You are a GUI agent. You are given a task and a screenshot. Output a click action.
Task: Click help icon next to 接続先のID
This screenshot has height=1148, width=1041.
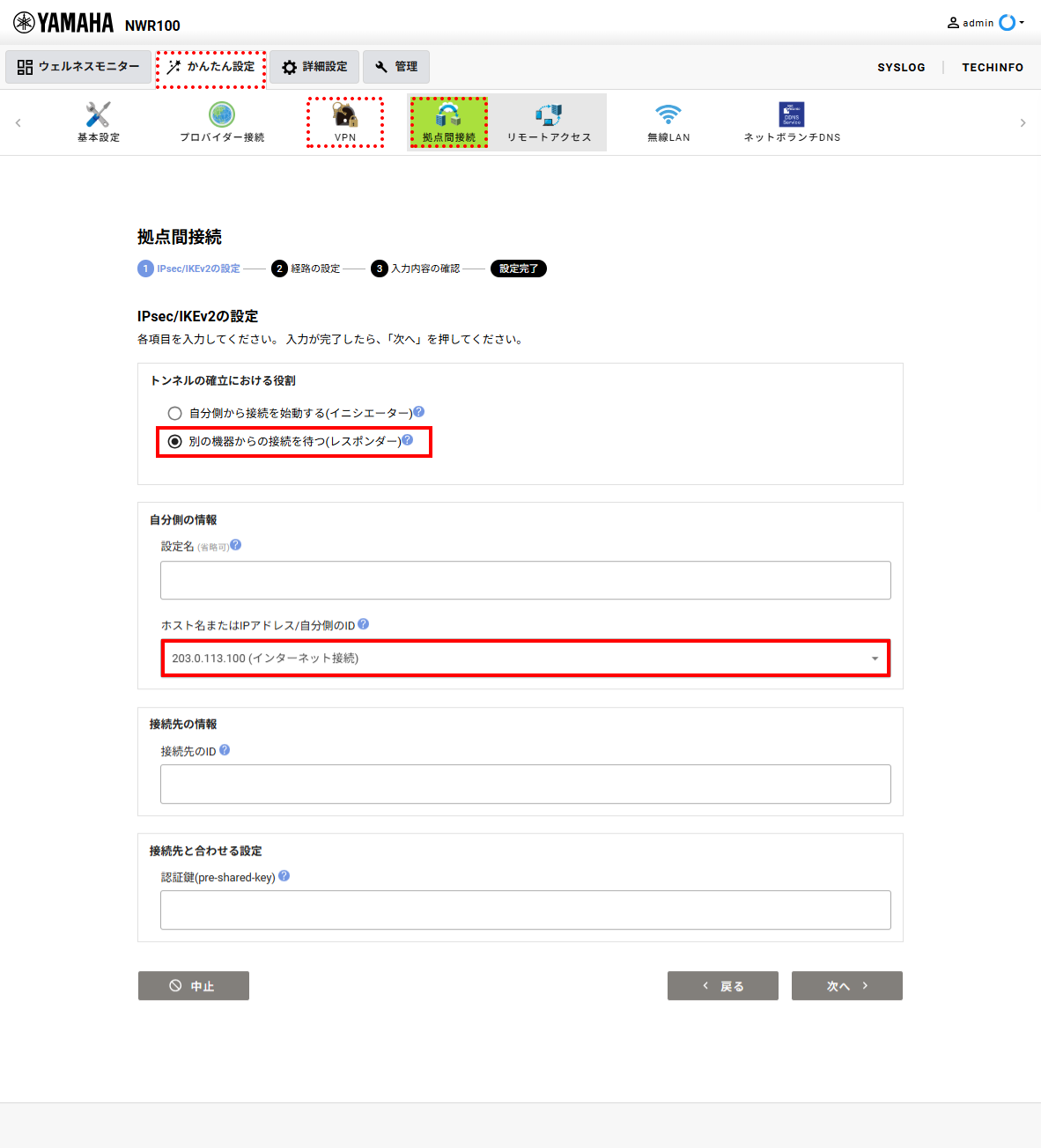(225, 749)
